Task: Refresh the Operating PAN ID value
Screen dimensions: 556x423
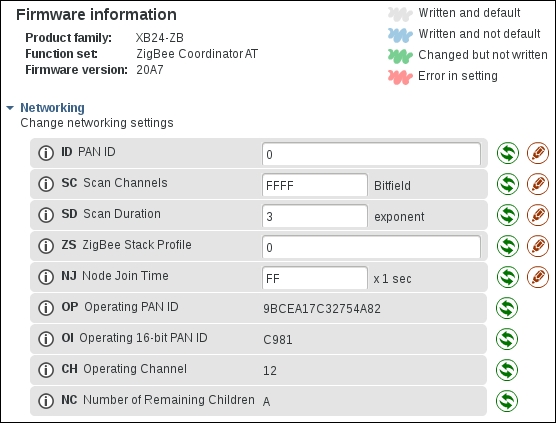Action: (x=507, y=308)
